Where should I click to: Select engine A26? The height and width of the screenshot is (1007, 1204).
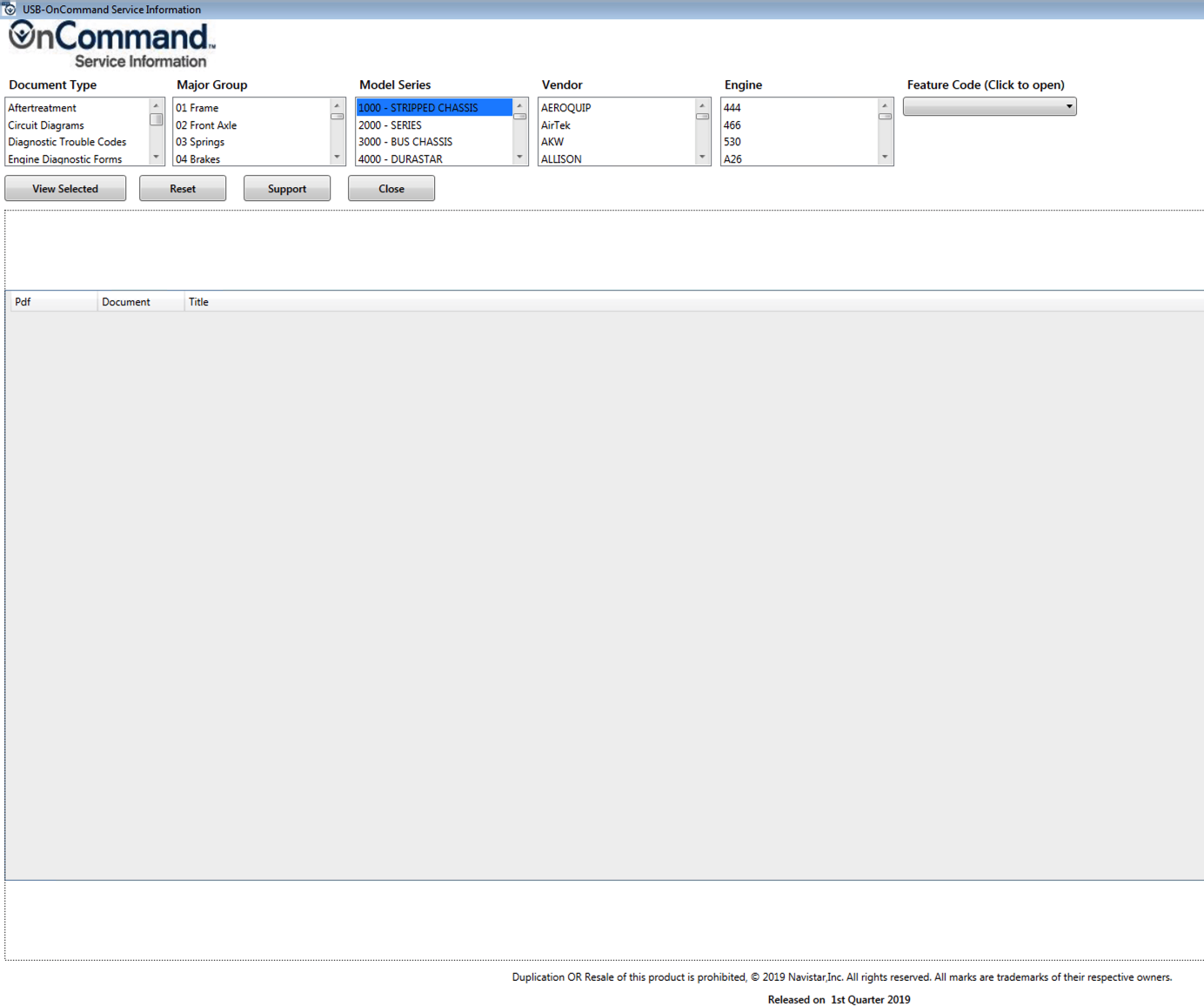(x=799, y=158)
